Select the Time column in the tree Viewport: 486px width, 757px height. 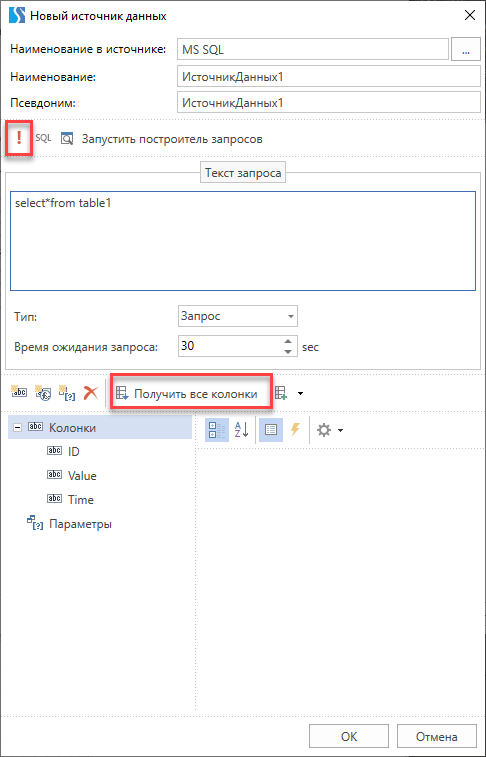point(81,500)
